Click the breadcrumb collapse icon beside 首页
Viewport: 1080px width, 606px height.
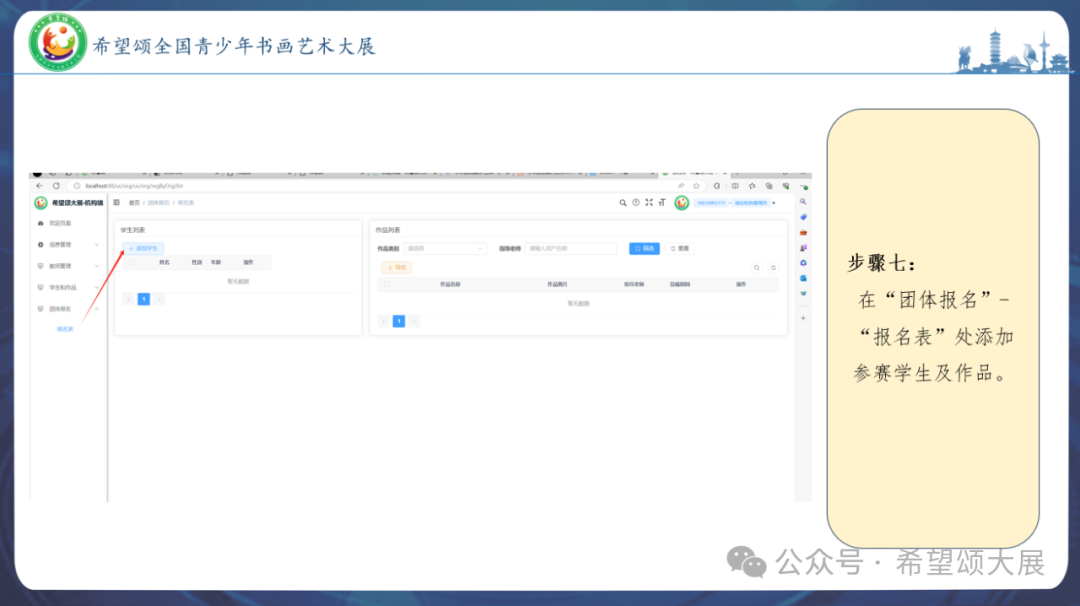coord(116,202)
